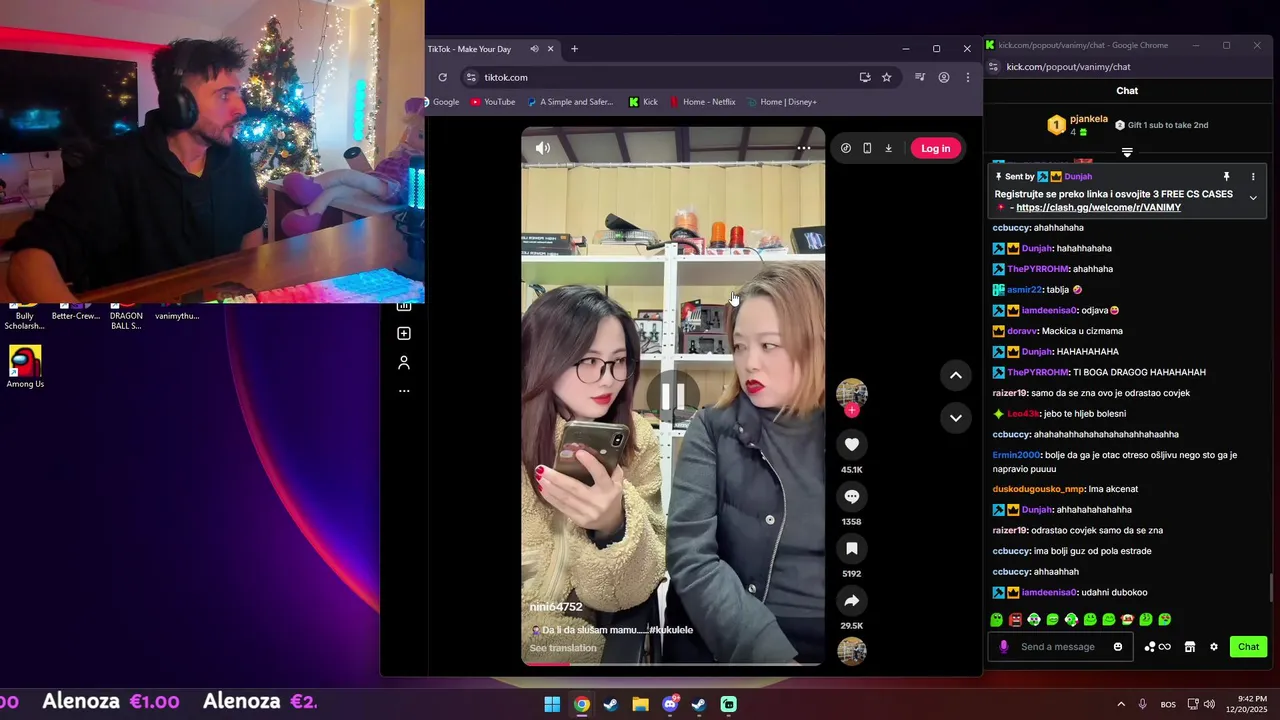Open the Windows Start menu
Image resolution: width=1280 pixels, height=720 pixels.
(552, 704)
